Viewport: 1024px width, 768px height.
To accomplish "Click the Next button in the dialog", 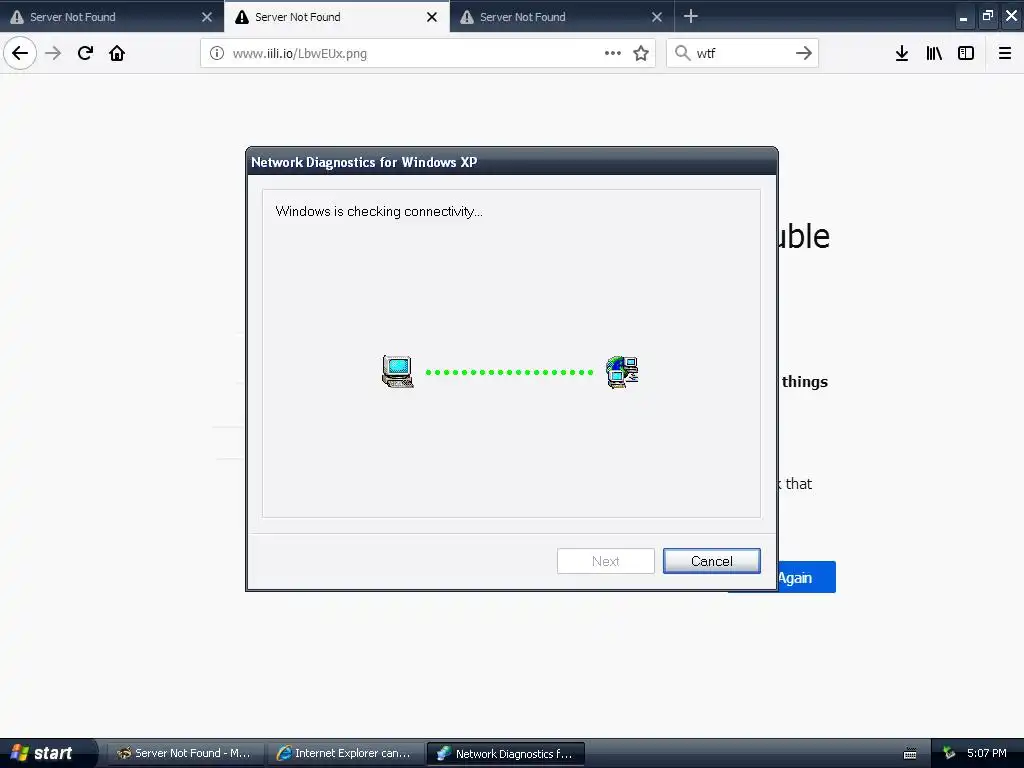I will tap(605, 561).
